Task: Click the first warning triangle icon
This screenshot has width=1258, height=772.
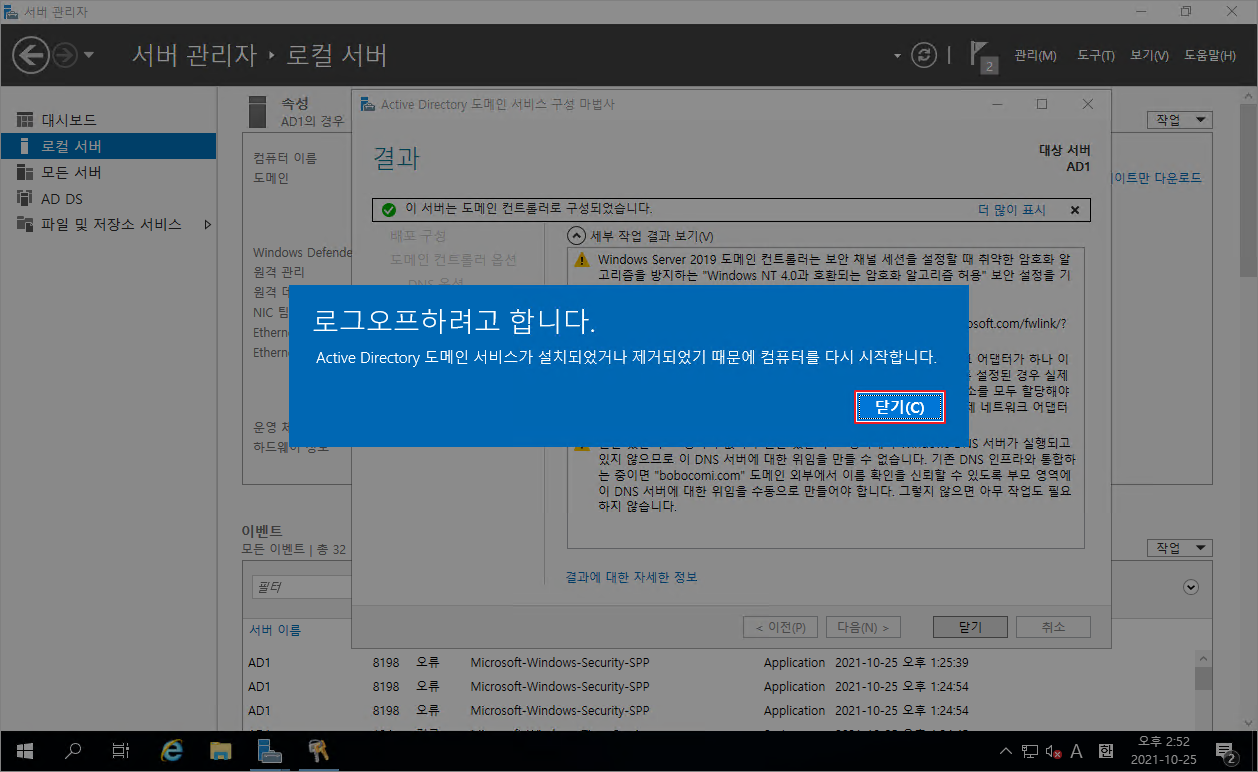Action: point(581,260)
